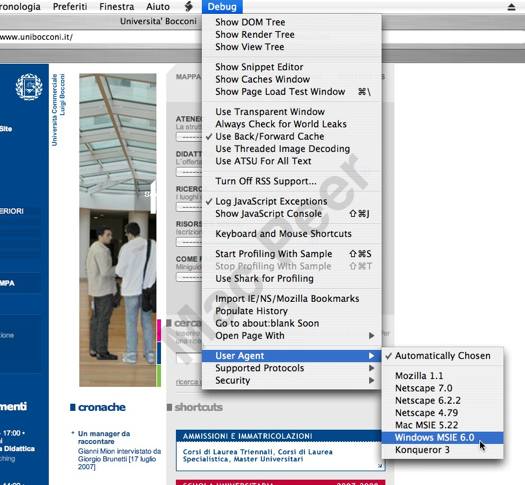Expand the Open Page With submenu
The height and width of the screenshot is (485, 525).
[292, 335]
